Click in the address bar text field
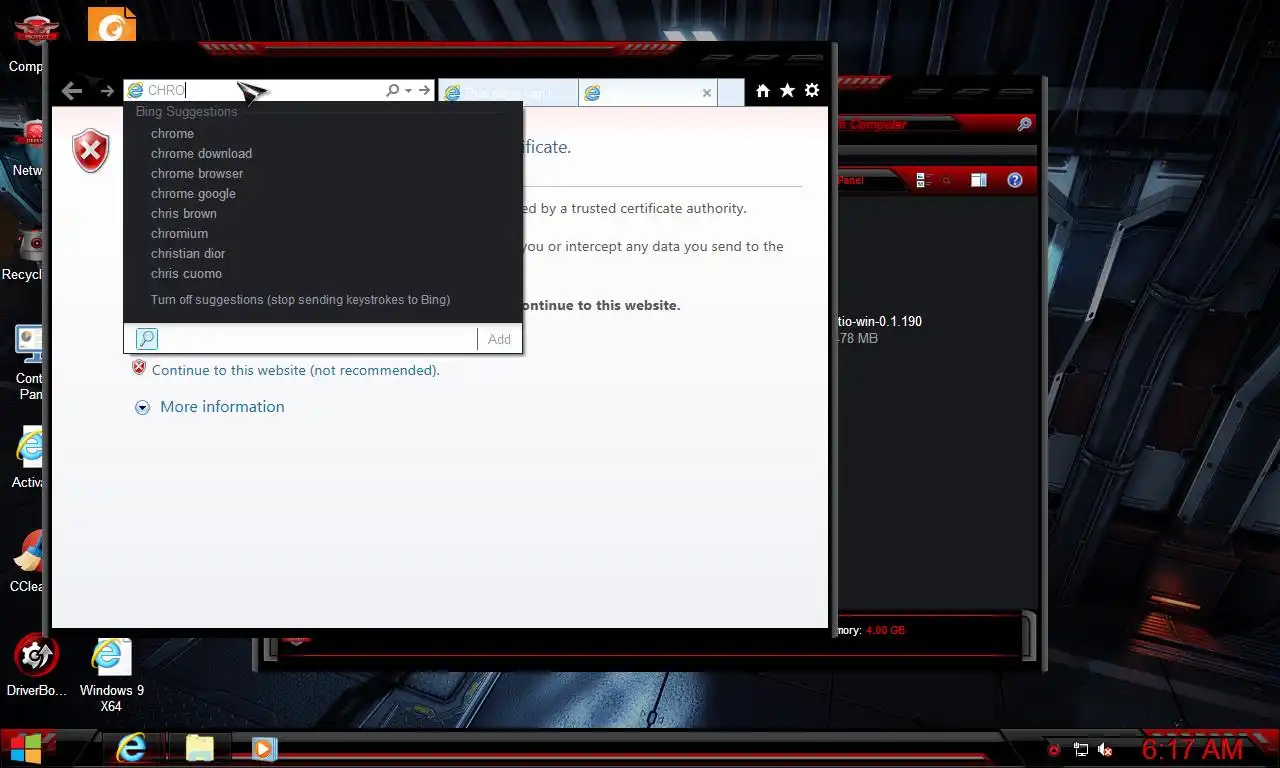 (x=265, y=91)
